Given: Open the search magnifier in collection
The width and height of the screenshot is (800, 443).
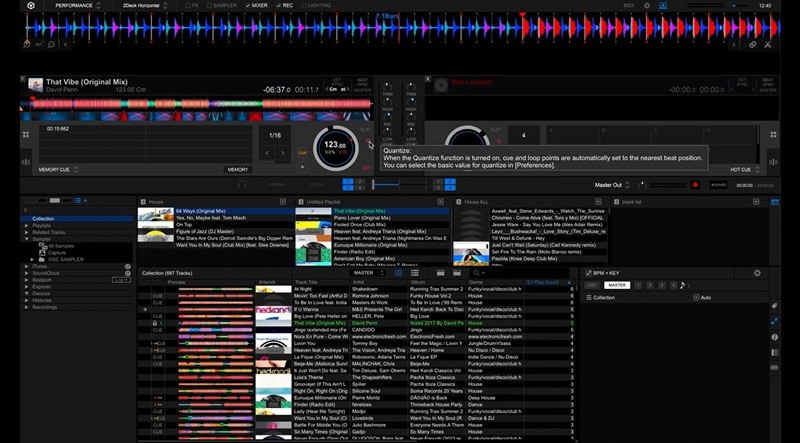Looking at the screenshot, I should [477, 273].
